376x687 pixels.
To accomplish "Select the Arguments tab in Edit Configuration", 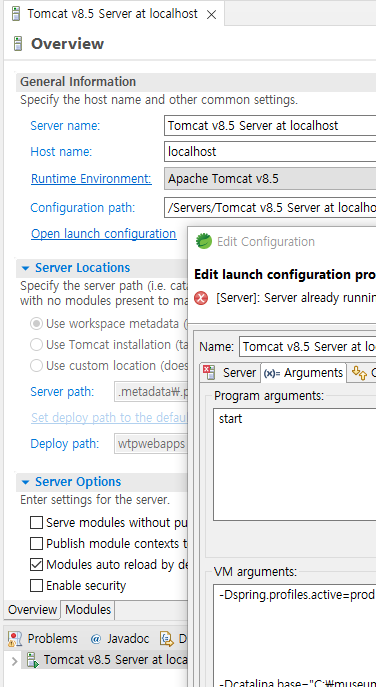I will pyautogui.click(x=303, y=372).
